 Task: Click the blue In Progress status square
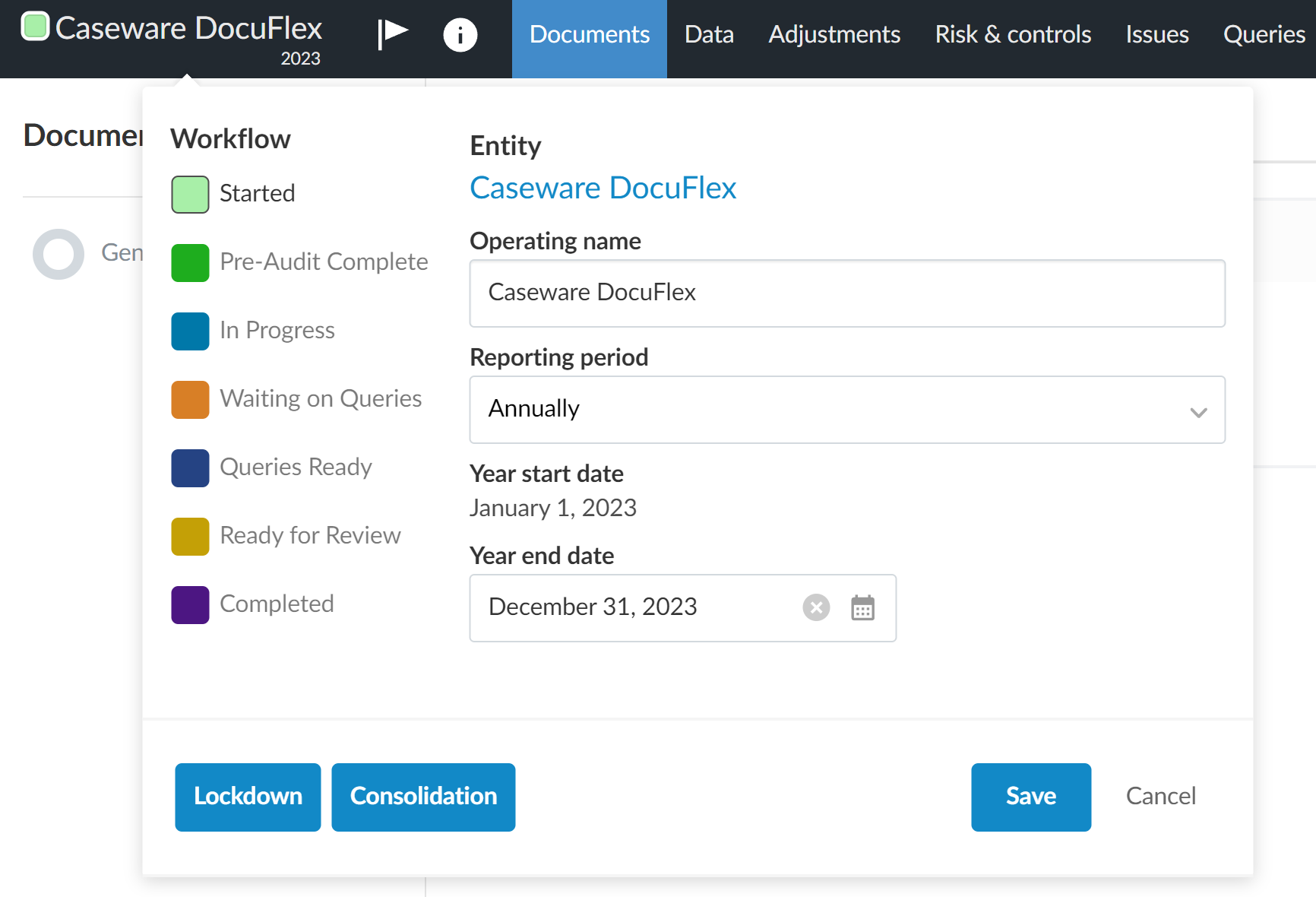[x=190, y=331]
